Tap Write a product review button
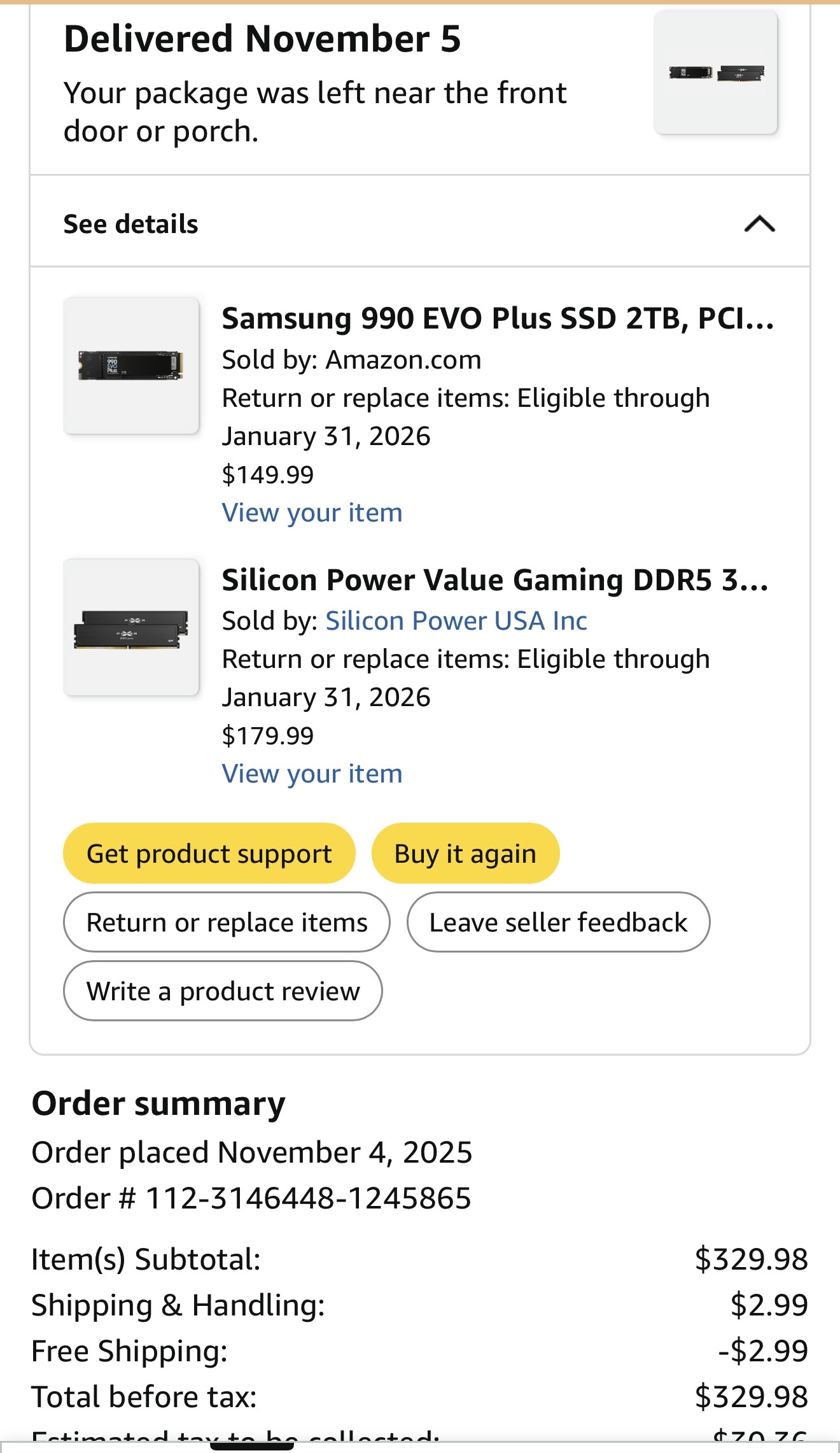The image size is (840, 1453). (223, 991)
